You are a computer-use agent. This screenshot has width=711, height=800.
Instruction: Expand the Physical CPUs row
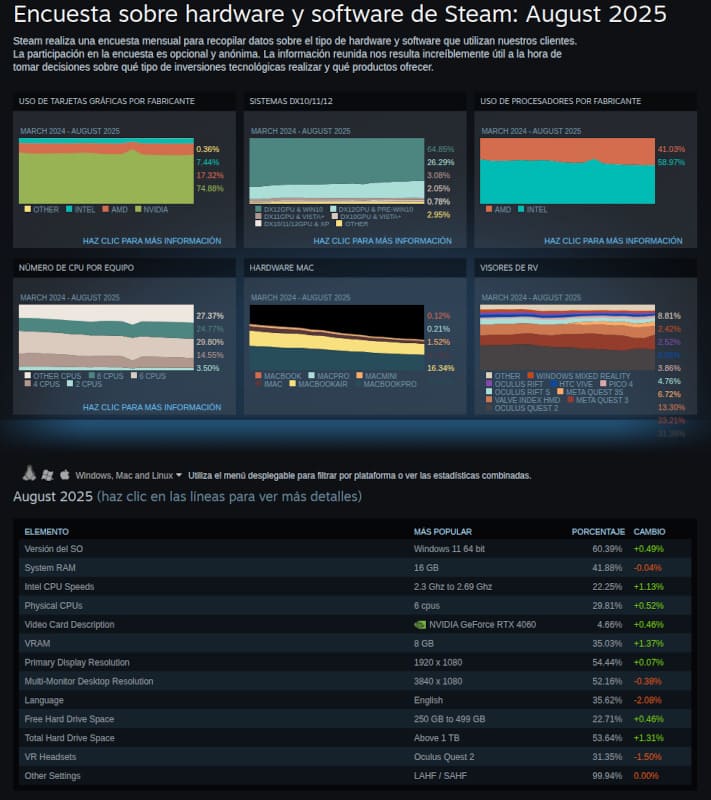click(x=355, y=606)
